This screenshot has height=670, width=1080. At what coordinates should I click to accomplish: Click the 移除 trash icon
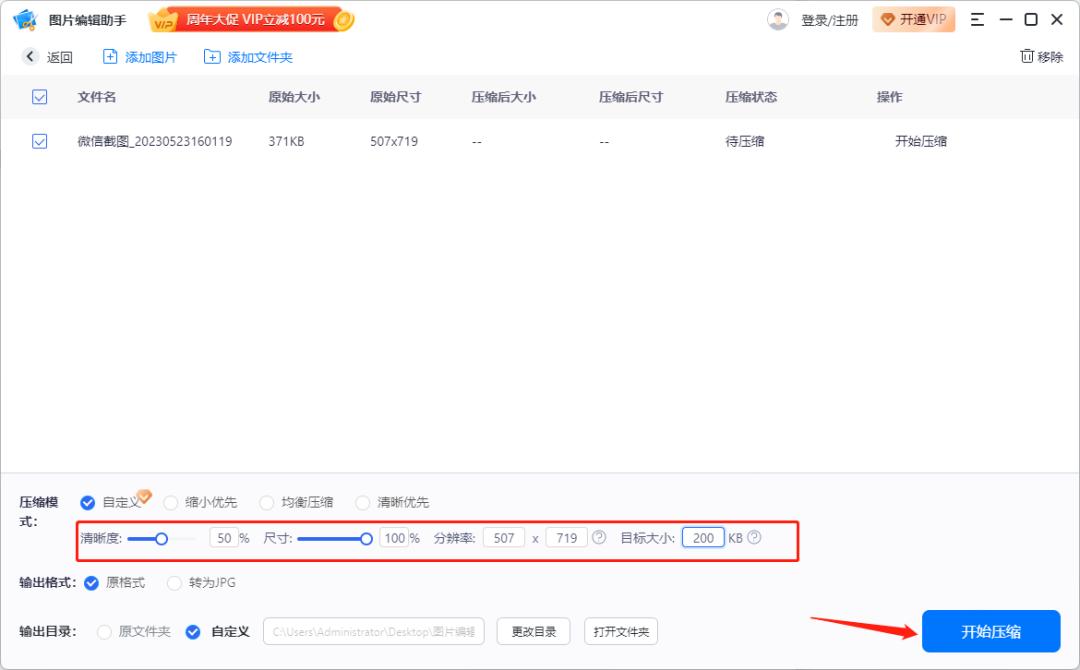tap(1025, 57)
